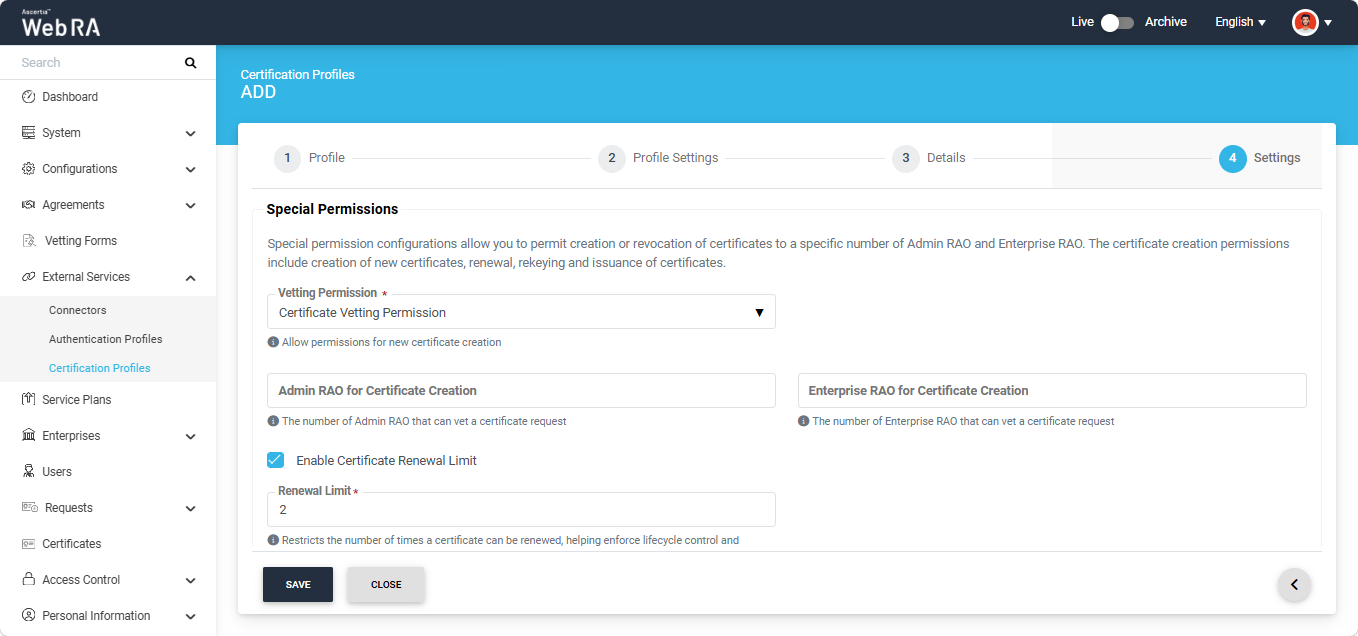
Task: Click the Vetting Forms document icon
Action: click(x=29, y=241)
